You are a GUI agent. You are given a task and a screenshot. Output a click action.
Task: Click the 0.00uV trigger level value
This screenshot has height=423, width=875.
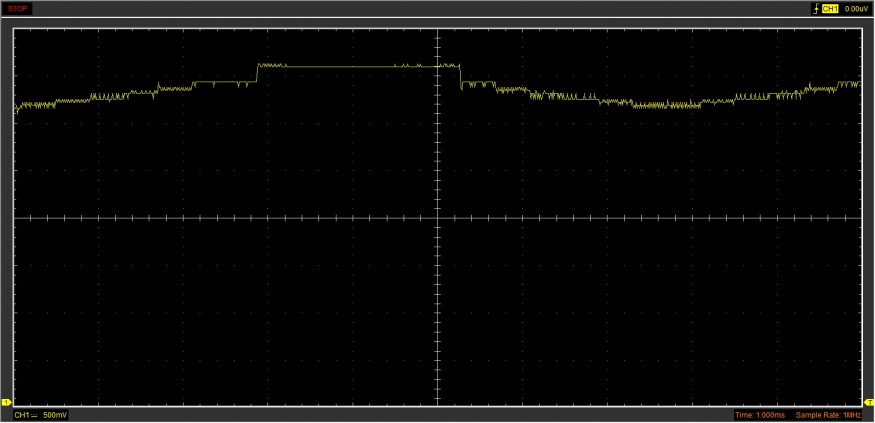click(x=855, y=9)
